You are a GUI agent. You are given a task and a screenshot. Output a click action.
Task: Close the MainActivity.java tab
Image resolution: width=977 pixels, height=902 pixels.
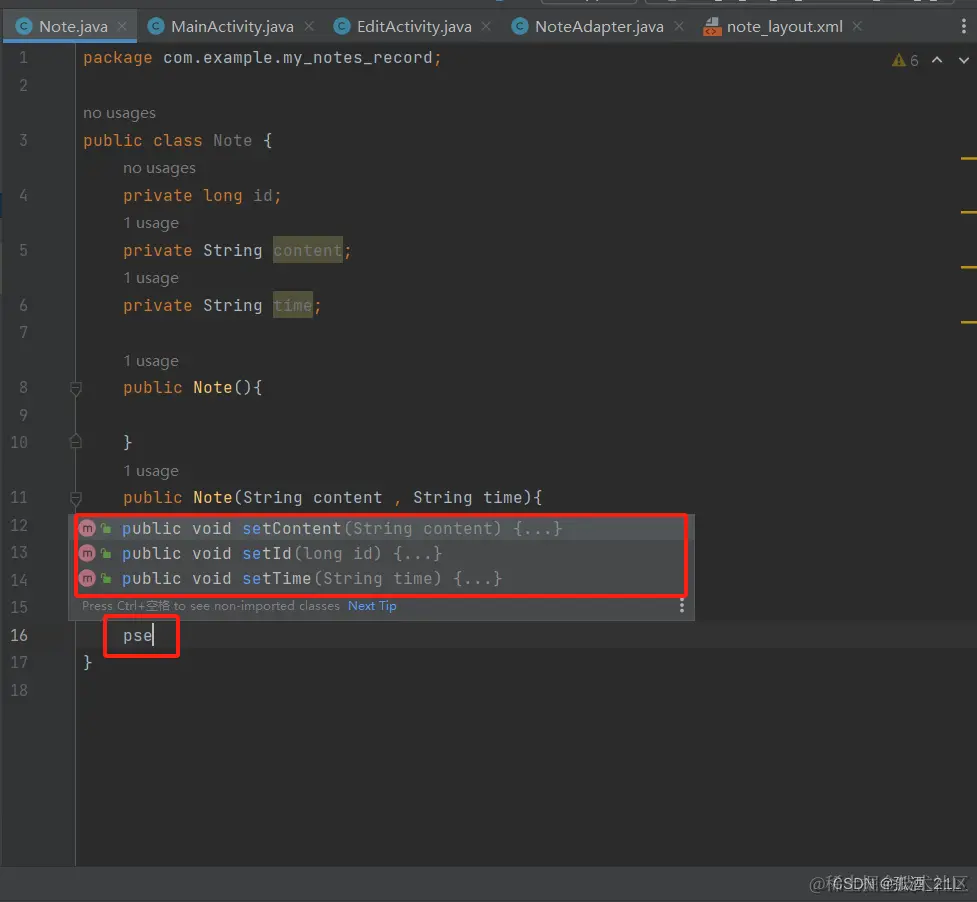tap(309, 26)
